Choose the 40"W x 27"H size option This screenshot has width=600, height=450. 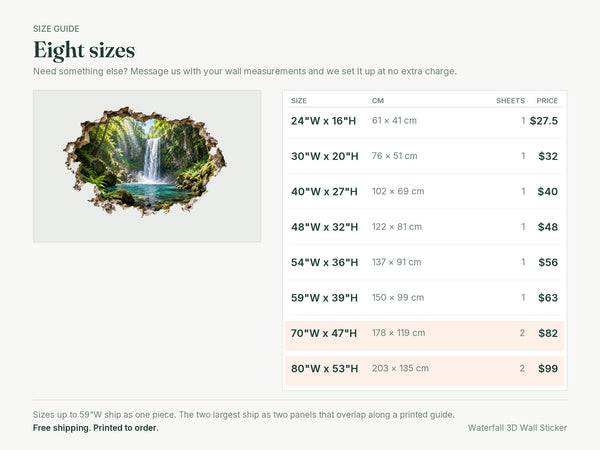424,191
